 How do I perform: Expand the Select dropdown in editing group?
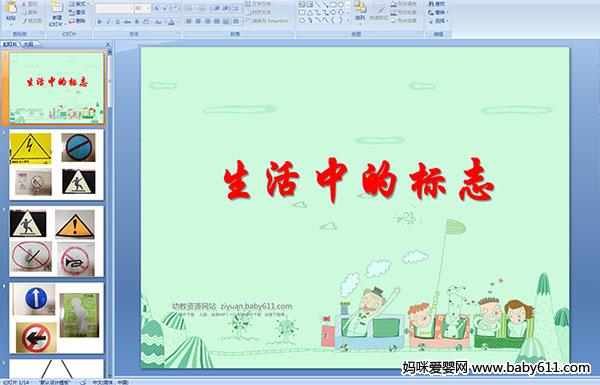(x=439, y=21)
